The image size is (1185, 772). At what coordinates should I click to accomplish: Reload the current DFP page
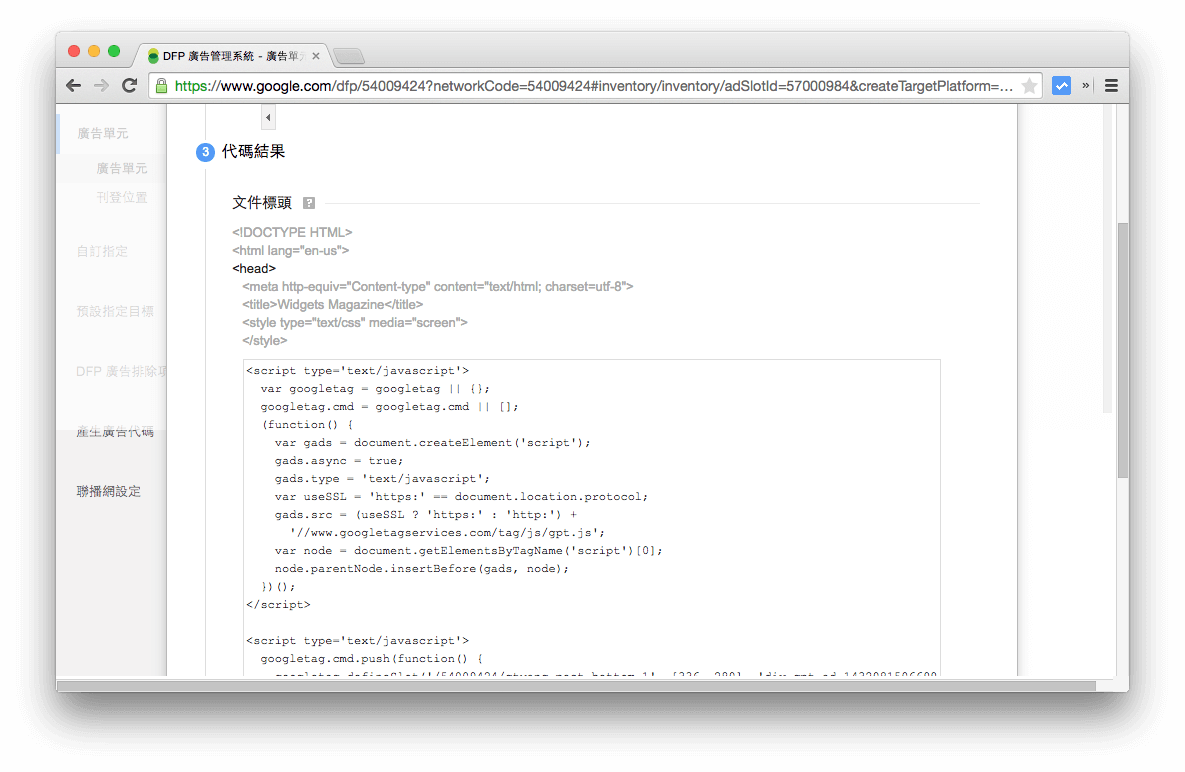tap(129, 85)
